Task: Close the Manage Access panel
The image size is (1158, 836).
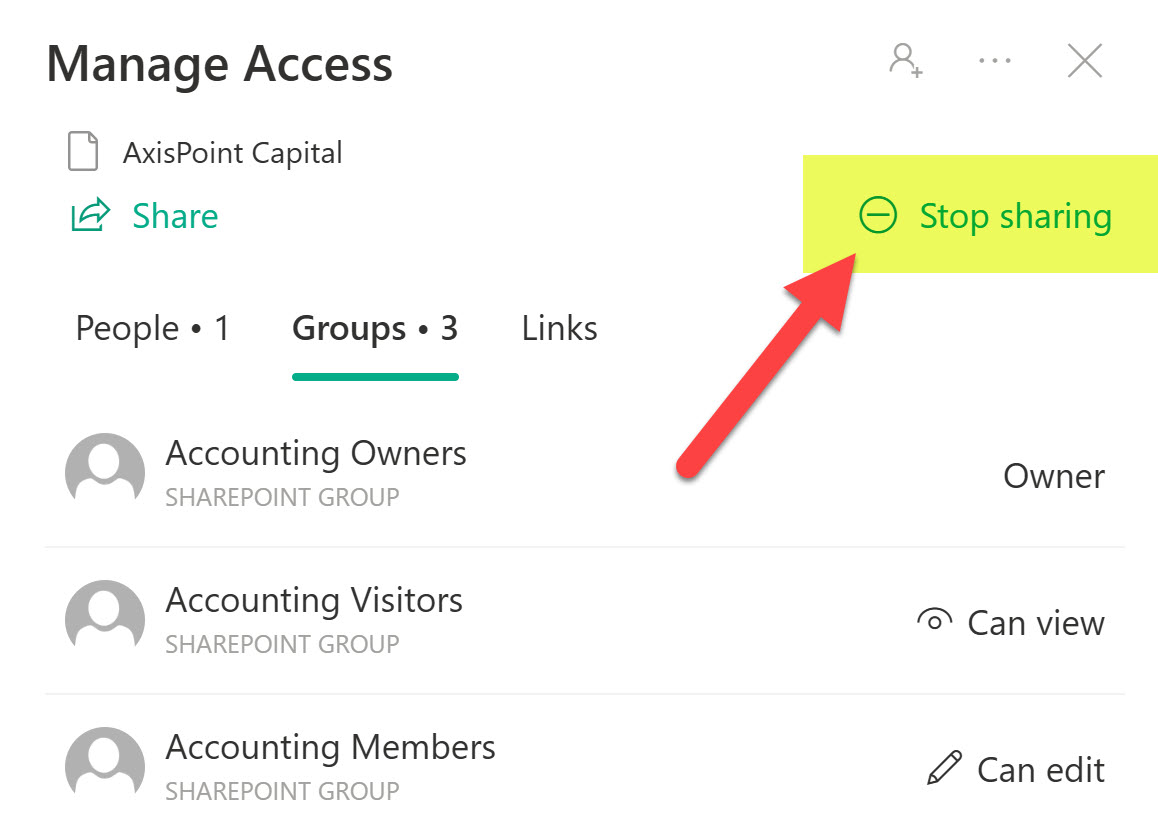Action: [1085, 61]
